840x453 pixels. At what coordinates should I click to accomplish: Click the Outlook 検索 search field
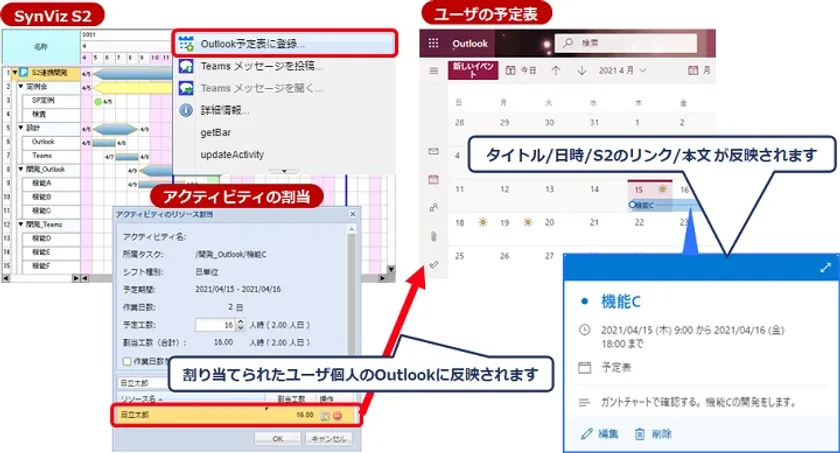626,43
